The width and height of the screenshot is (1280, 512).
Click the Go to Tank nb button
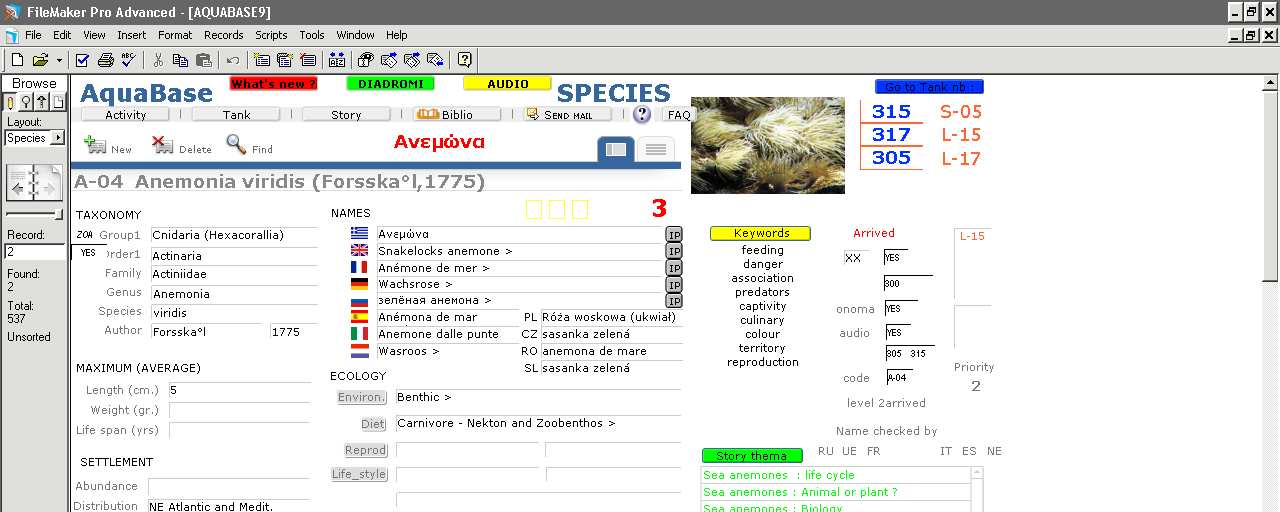pyautogui.click(x=929, y=87)
